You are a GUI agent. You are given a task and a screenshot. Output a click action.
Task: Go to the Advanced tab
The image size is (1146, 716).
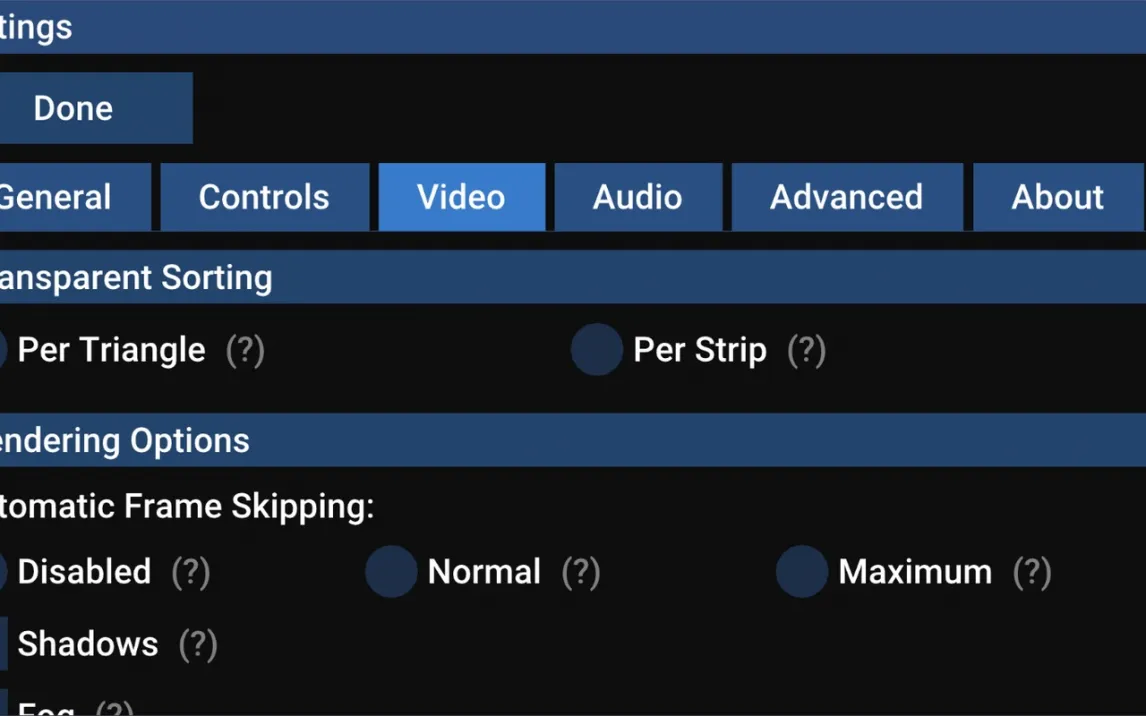pyautogui.click(x=846, y=197)
